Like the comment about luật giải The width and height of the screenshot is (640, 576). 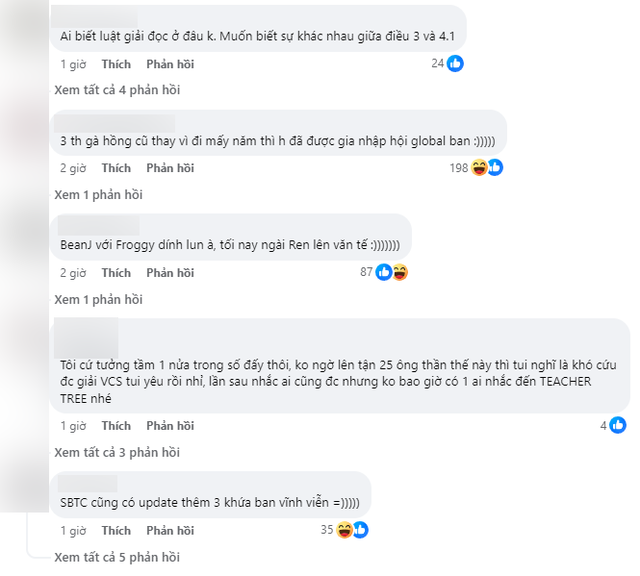(116, 64)
